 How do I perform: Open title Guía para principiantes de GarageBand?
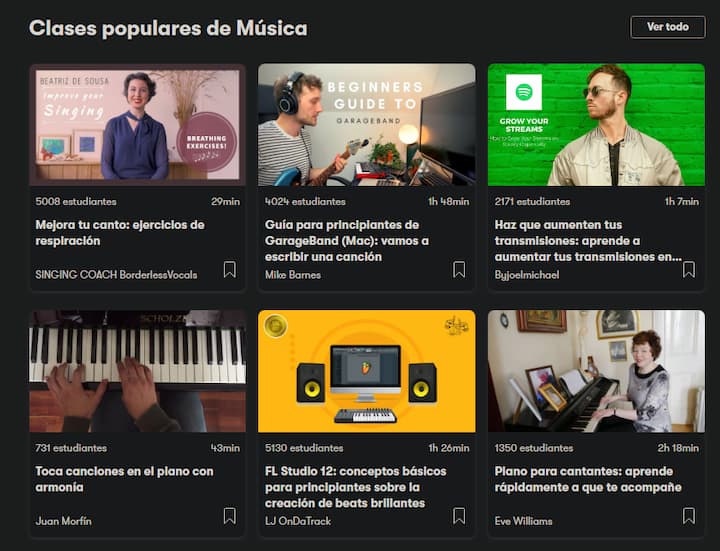pos(347,241)
